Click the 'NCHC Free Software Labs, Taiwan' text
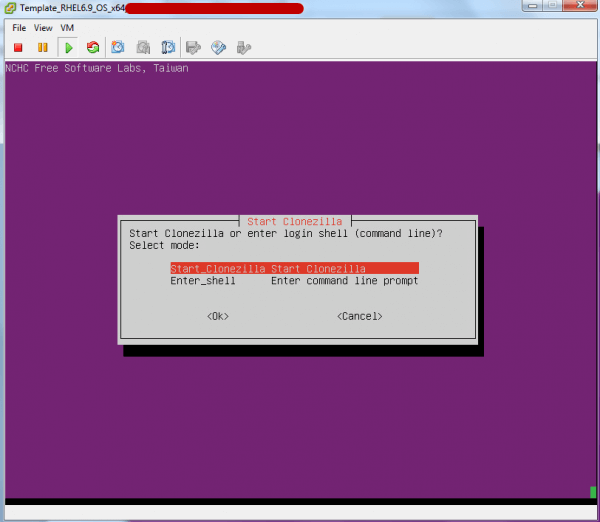This screenshot has width=600, height=522. (97, 68)
